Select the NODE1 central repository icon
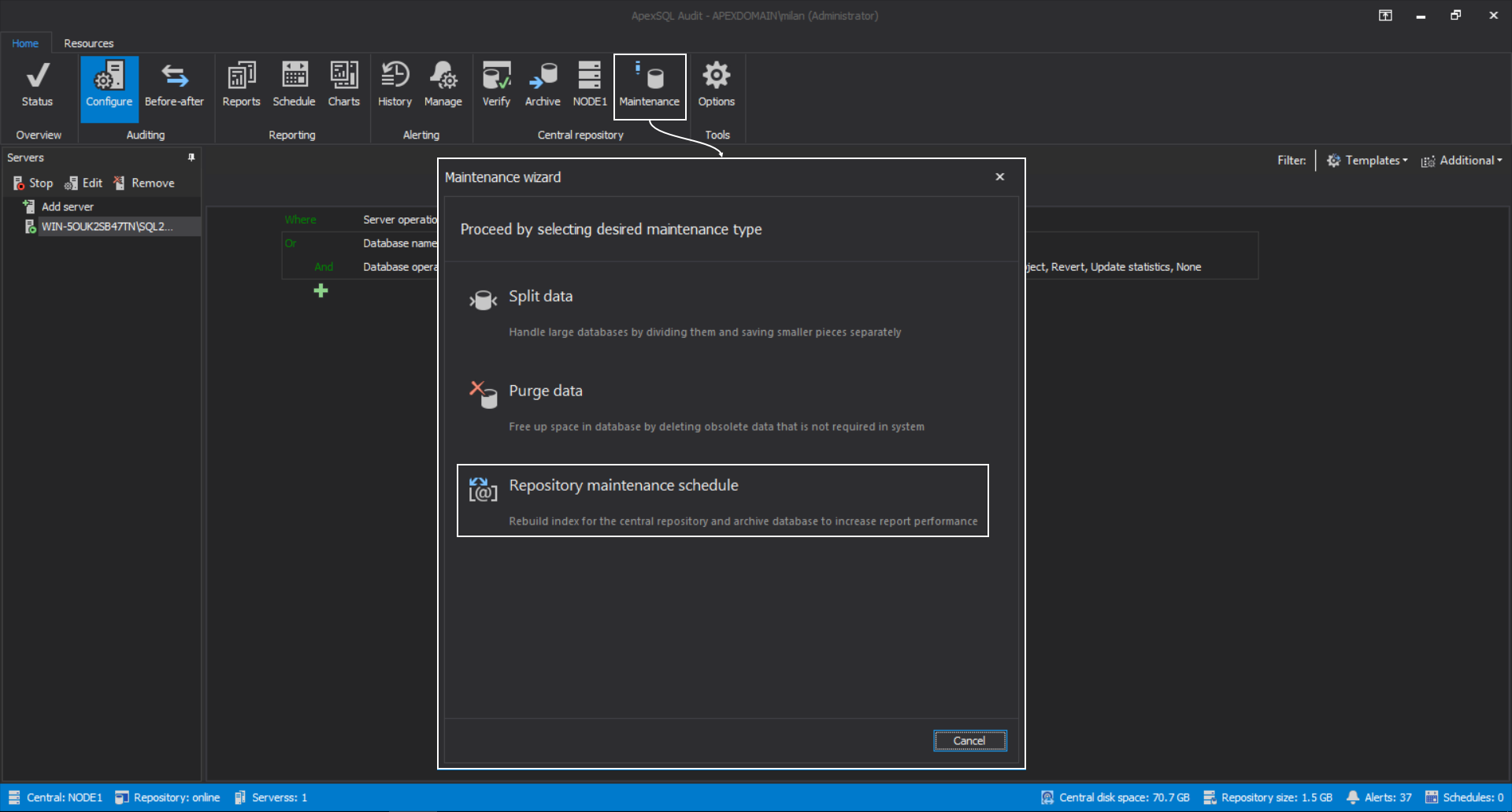 pyautogui.click(x=590, y=85)
